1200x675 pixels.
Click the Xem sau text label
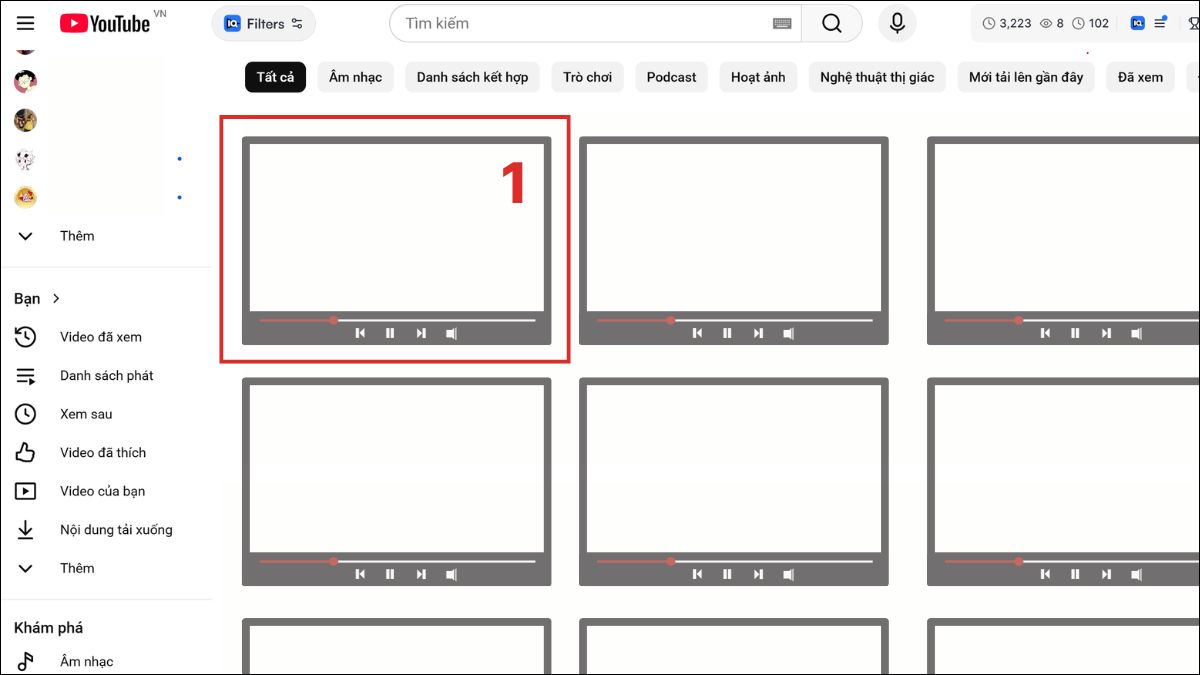(86, 414)
